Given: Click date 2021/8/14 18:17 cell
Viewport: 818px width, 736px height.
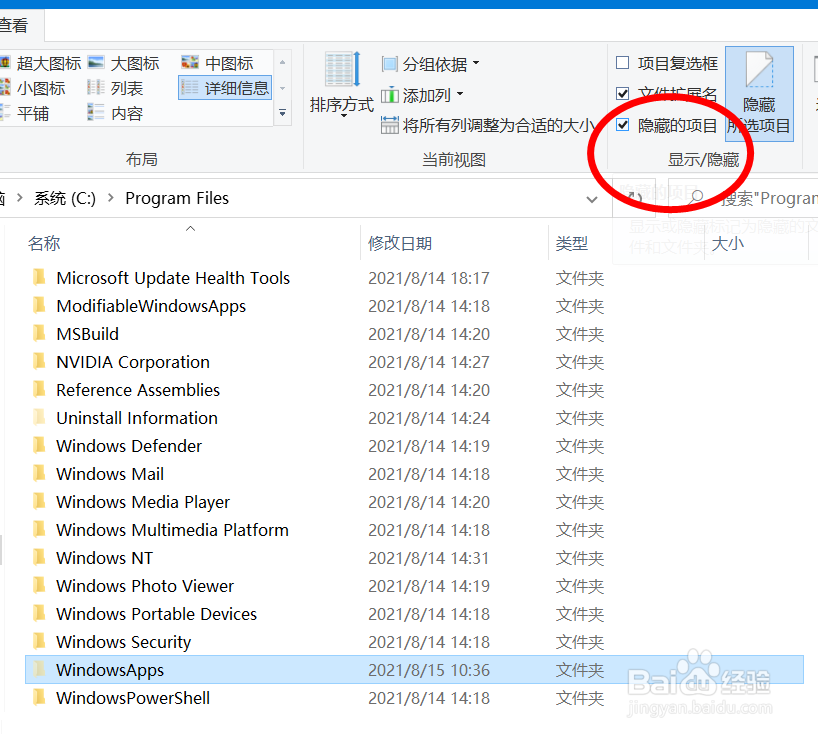Looking at the screenshot, I should click(429, 278).
